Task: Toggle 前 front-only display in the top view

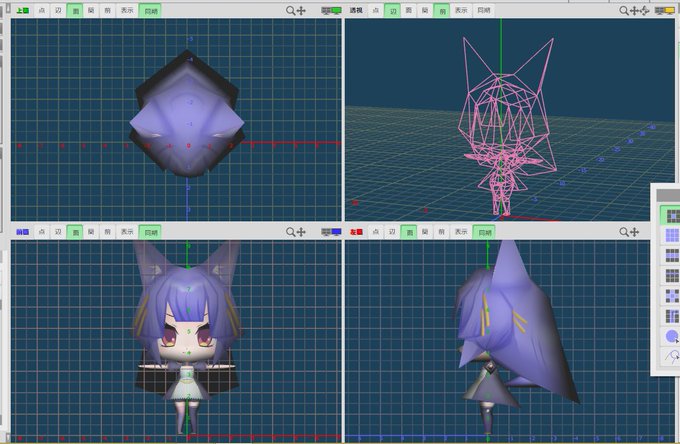Action: pyautogui.click(x=108, y=10)
